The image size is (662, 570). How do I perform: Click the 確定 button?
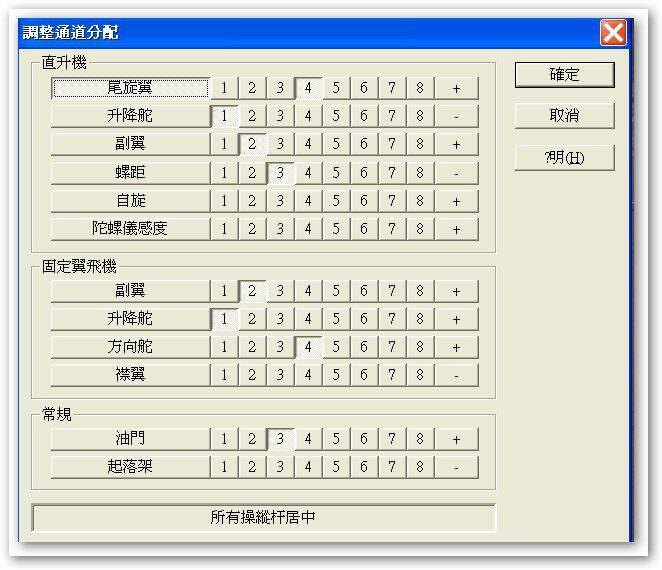pos(564,75)
